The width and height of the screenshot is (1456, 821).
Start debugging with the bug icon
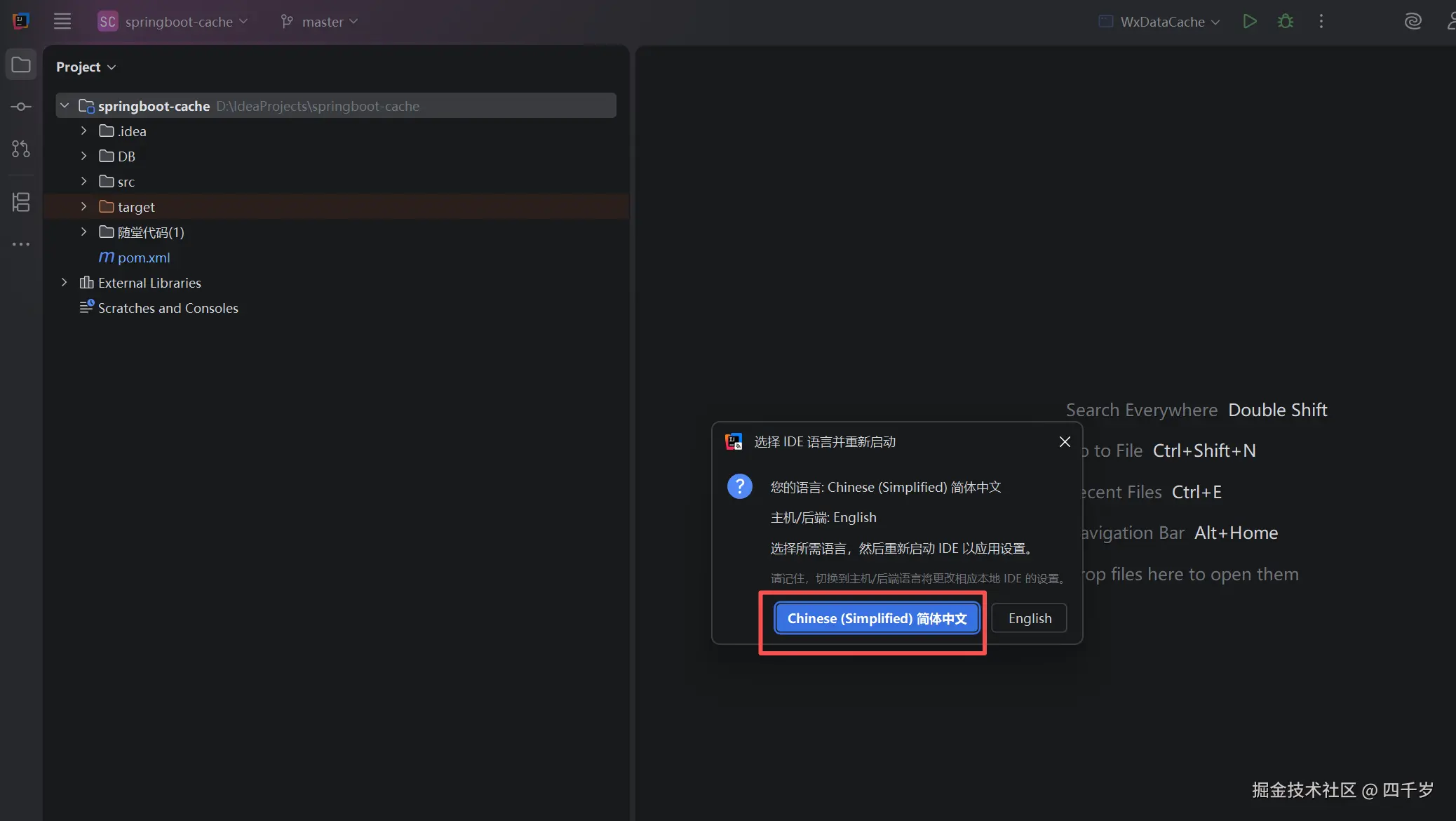pos(1285,21)
